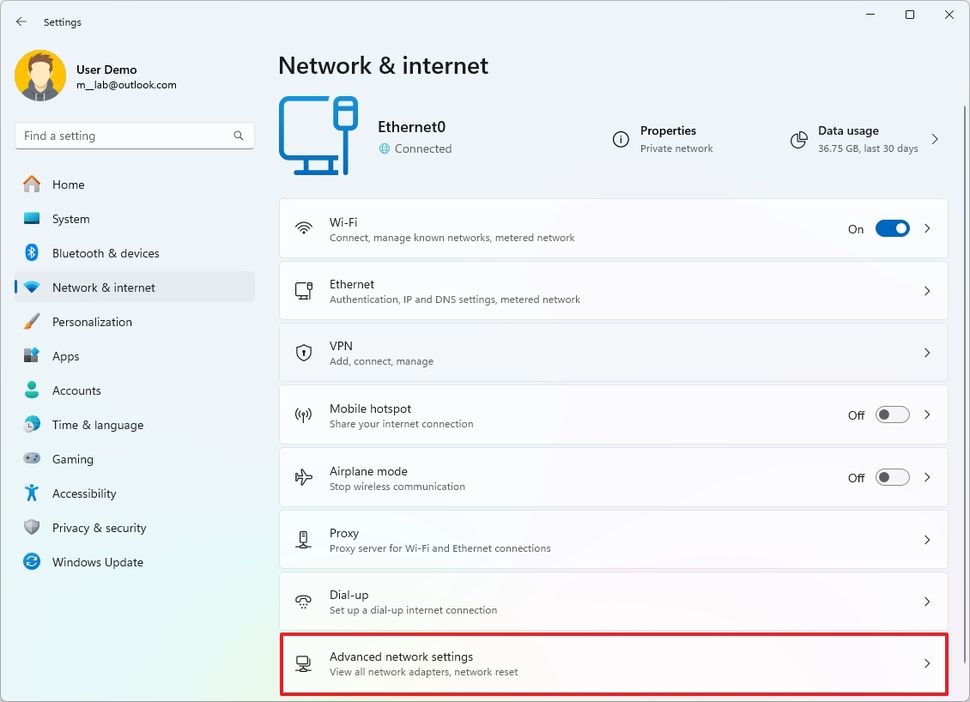
Task: Enable Mobile hotspot
Action: [x=890, y=415]
